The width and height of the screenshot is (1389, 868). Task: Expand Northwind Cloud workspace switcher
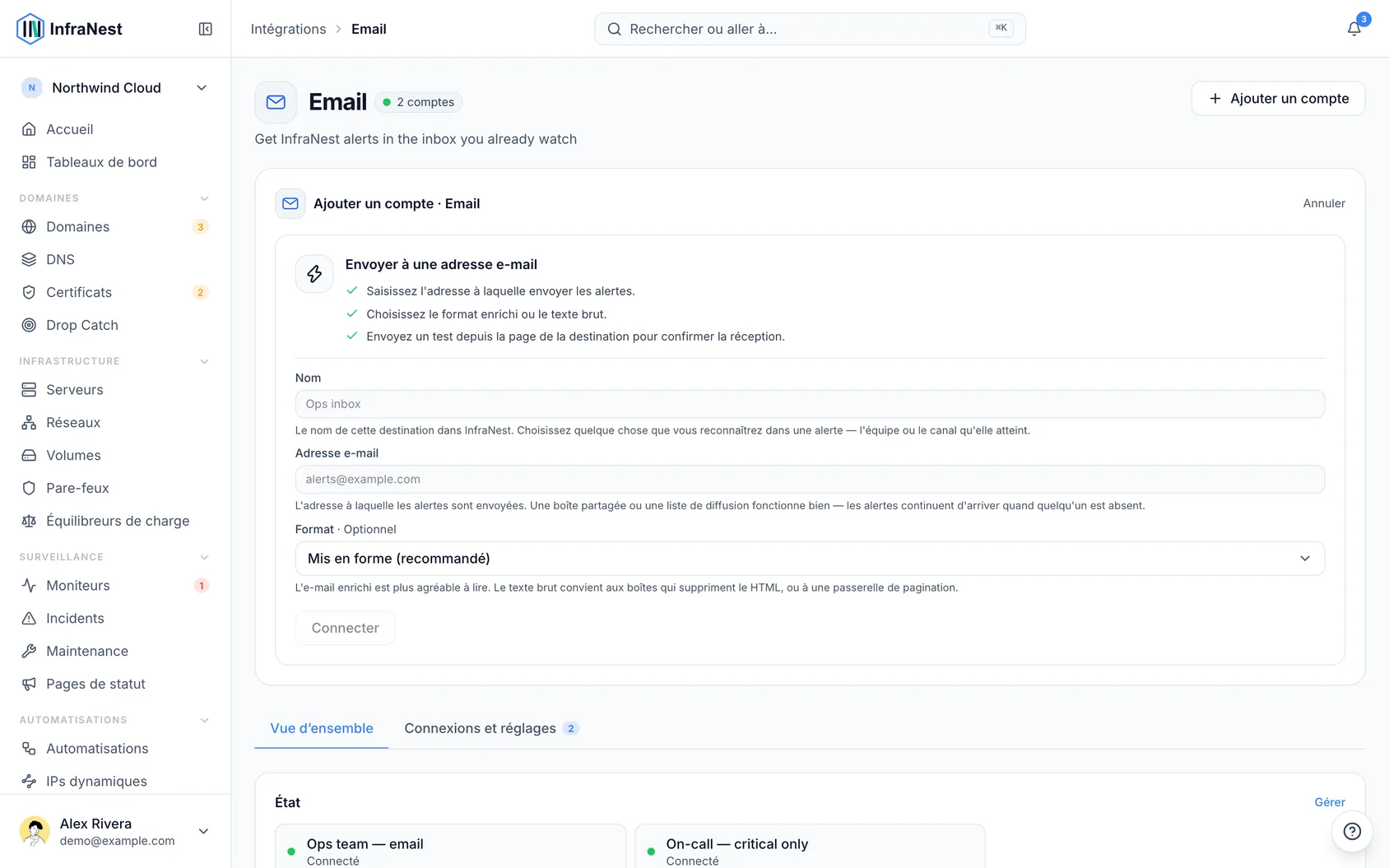(114, 88)
